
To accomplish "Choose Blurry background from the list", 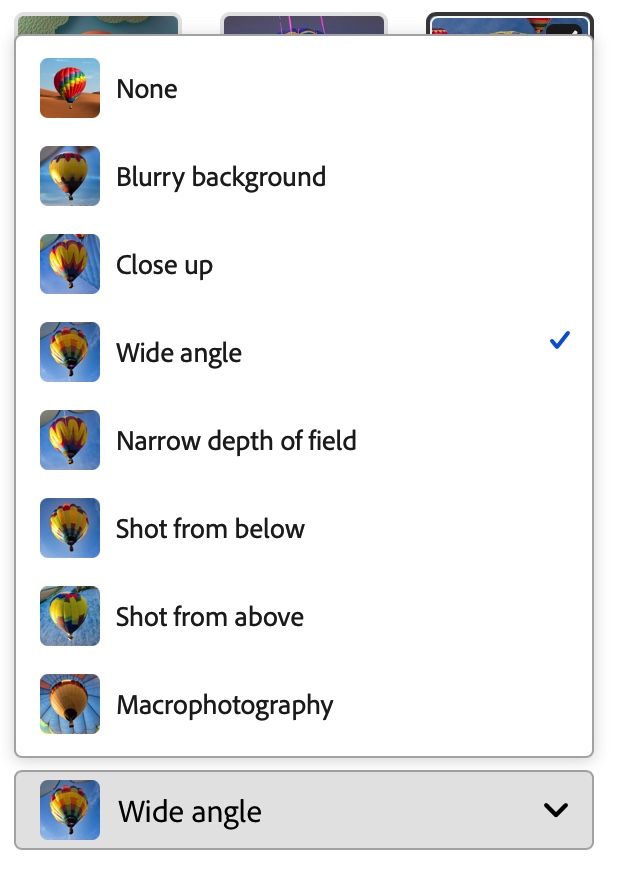I will point(221,177).
